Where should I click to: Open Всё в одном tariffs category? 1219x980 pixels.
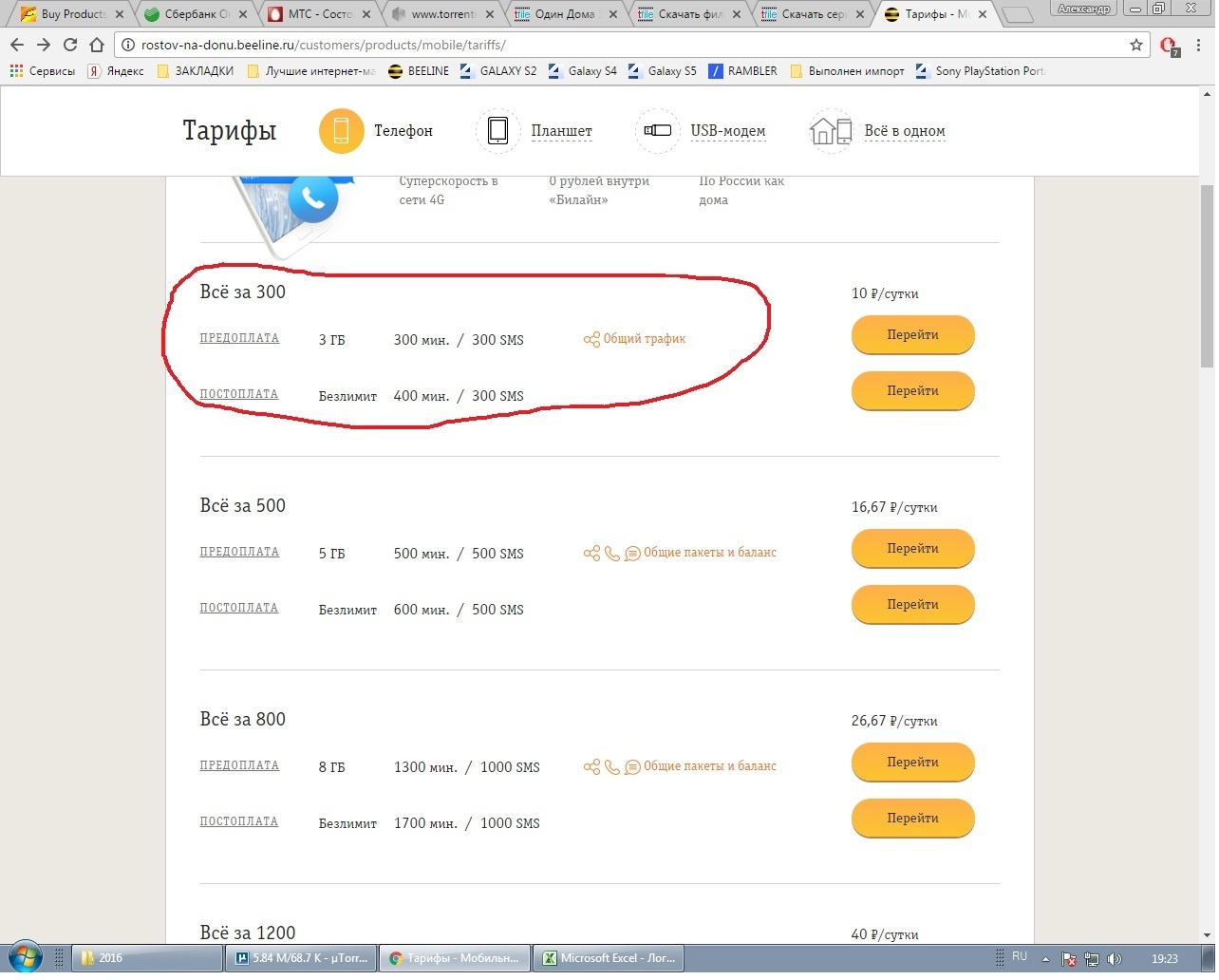(905, 131)
